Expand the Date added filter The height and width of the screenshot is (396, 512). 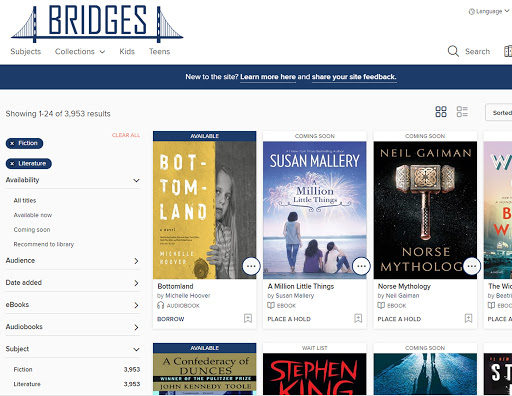pyautogui.click(x=73, y=283)
